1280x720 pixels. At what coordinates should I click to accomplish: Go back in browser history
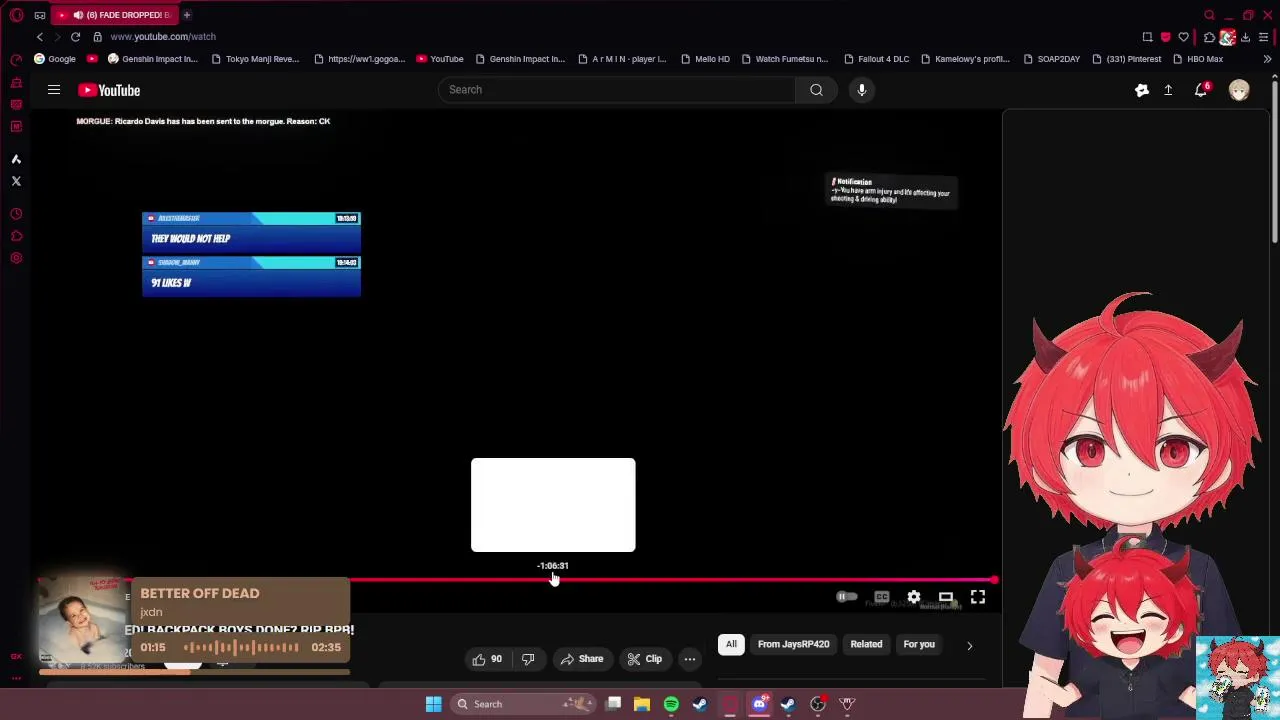[40, 37]
